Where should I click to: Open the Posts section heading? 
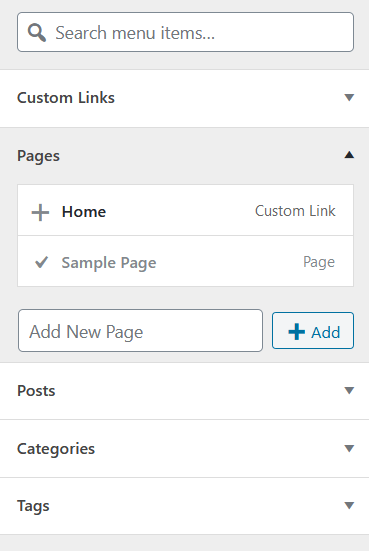36,391
